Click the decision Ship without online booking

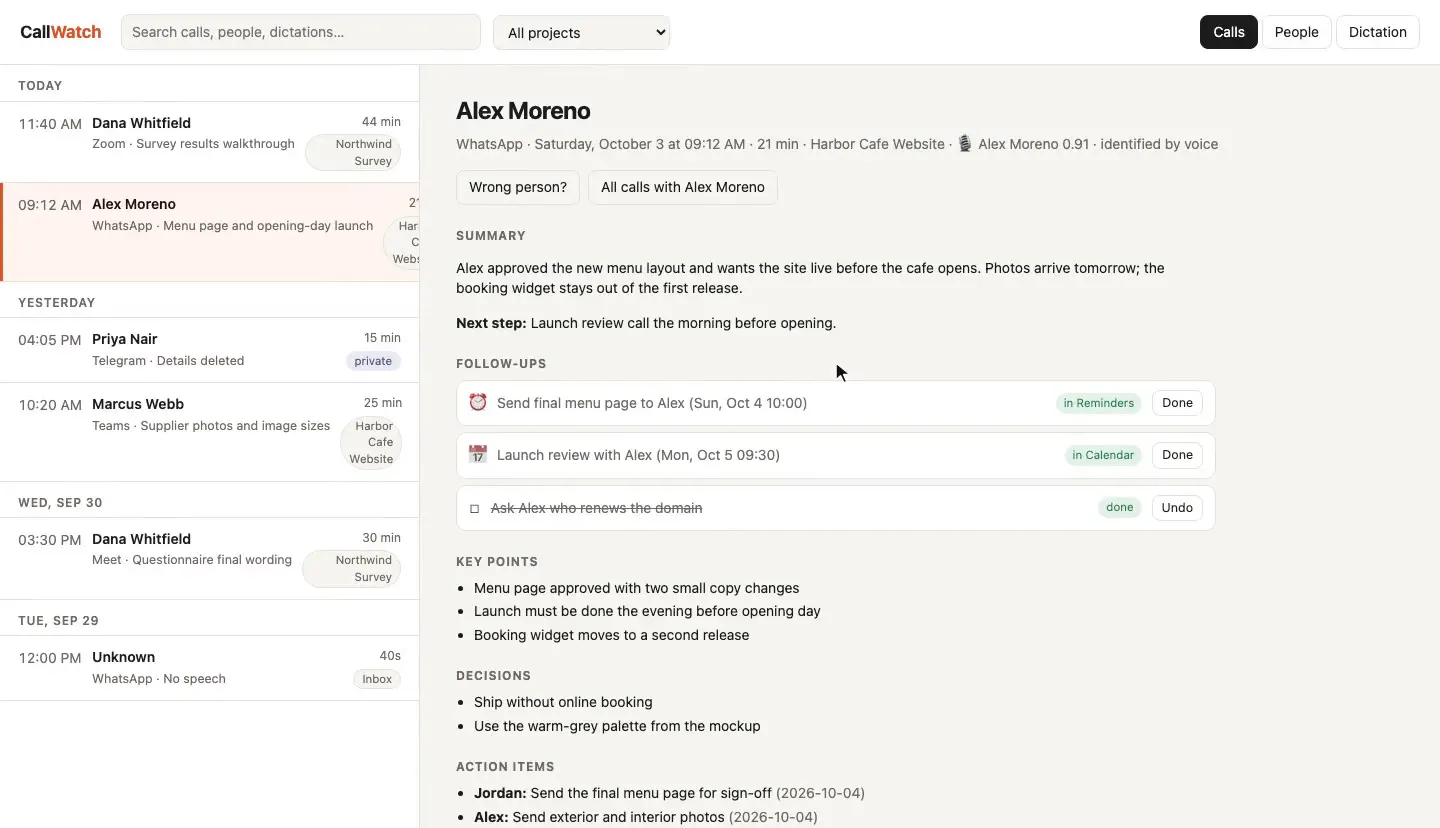click(563, 702)
